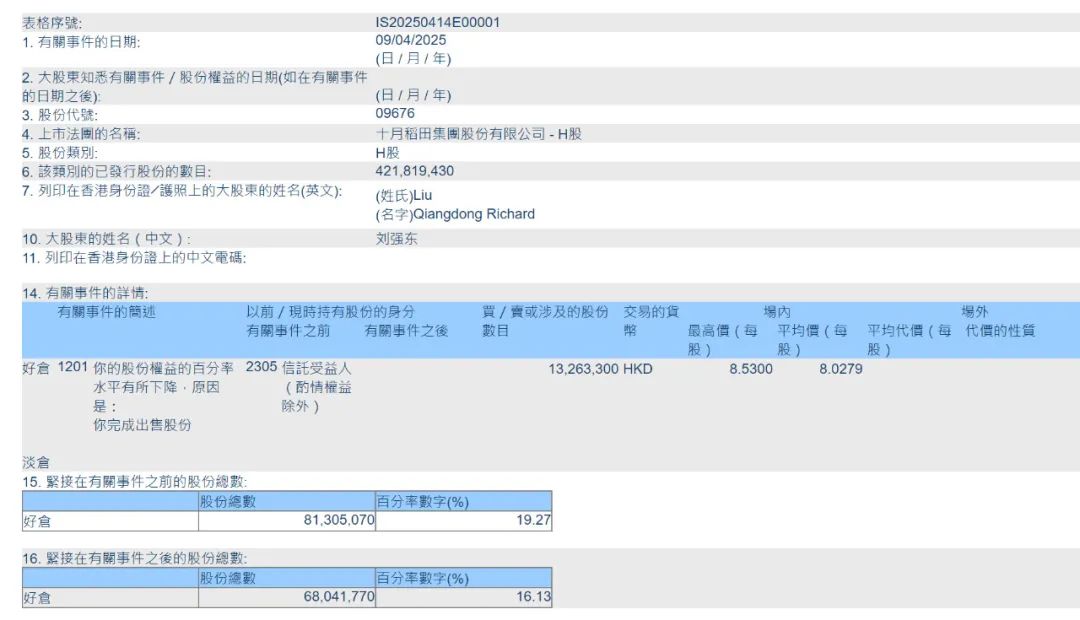Select heading 15. 緊接在有關事件之前的股份總數

coord(134,482)
